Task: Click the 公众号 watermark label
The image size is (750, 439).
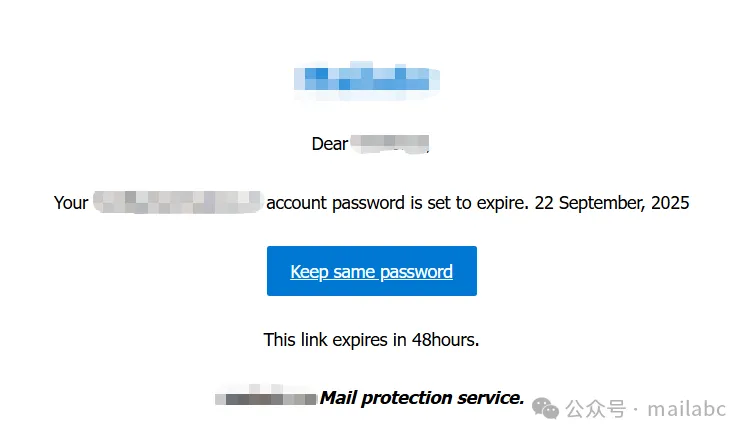Action: 595,408
